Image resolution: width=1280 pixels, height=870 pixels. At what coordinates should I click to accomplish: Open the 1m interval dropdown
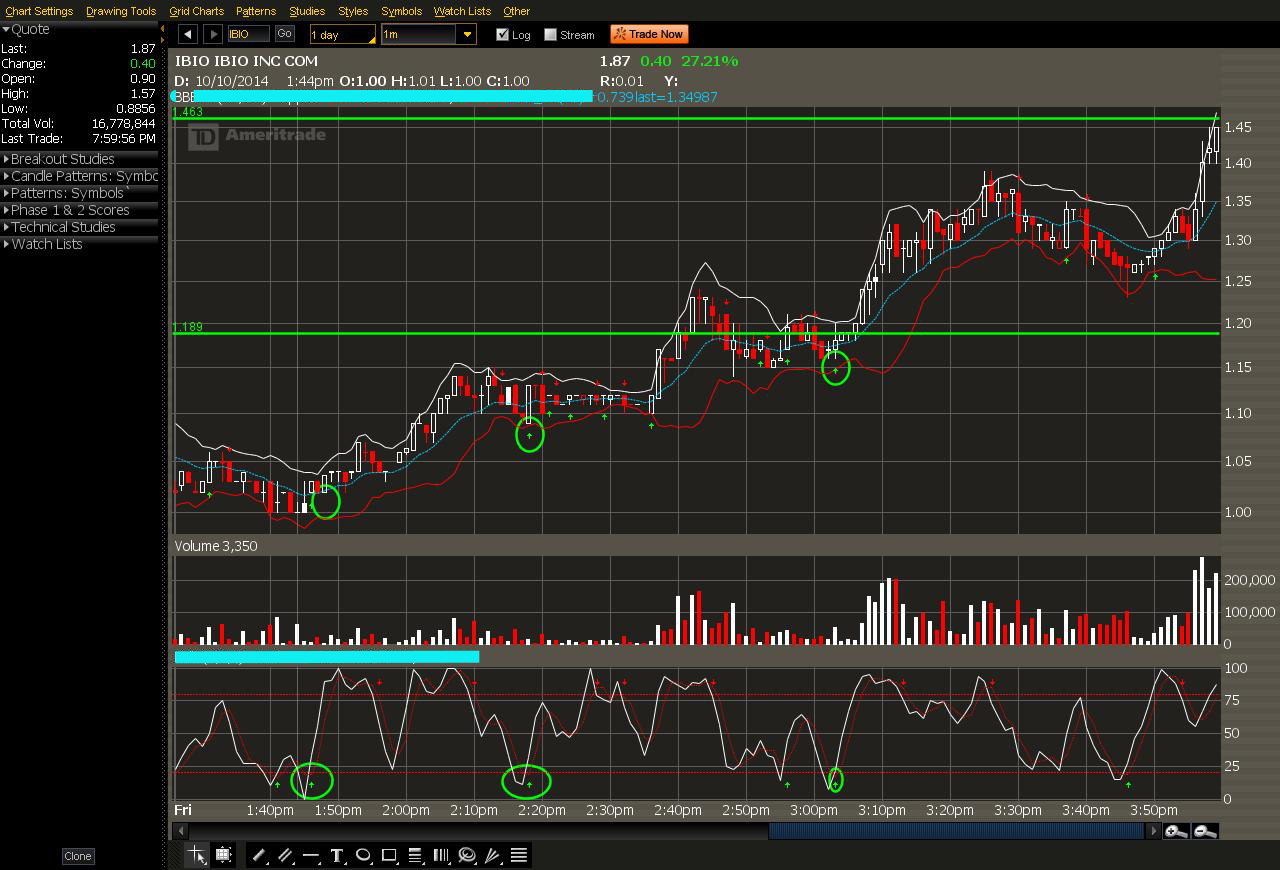[x=467, y=34]
